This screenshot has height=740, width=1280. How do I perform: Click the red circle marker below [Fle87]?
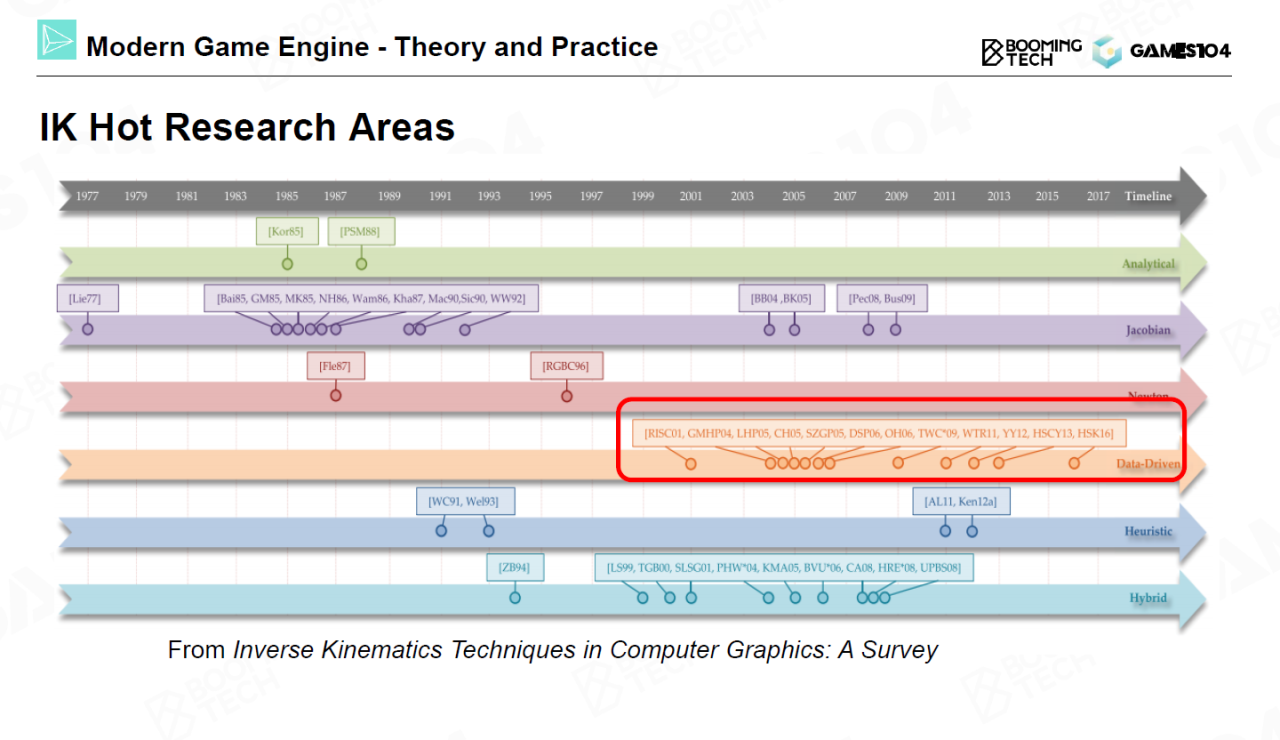(x=336, y=395)
